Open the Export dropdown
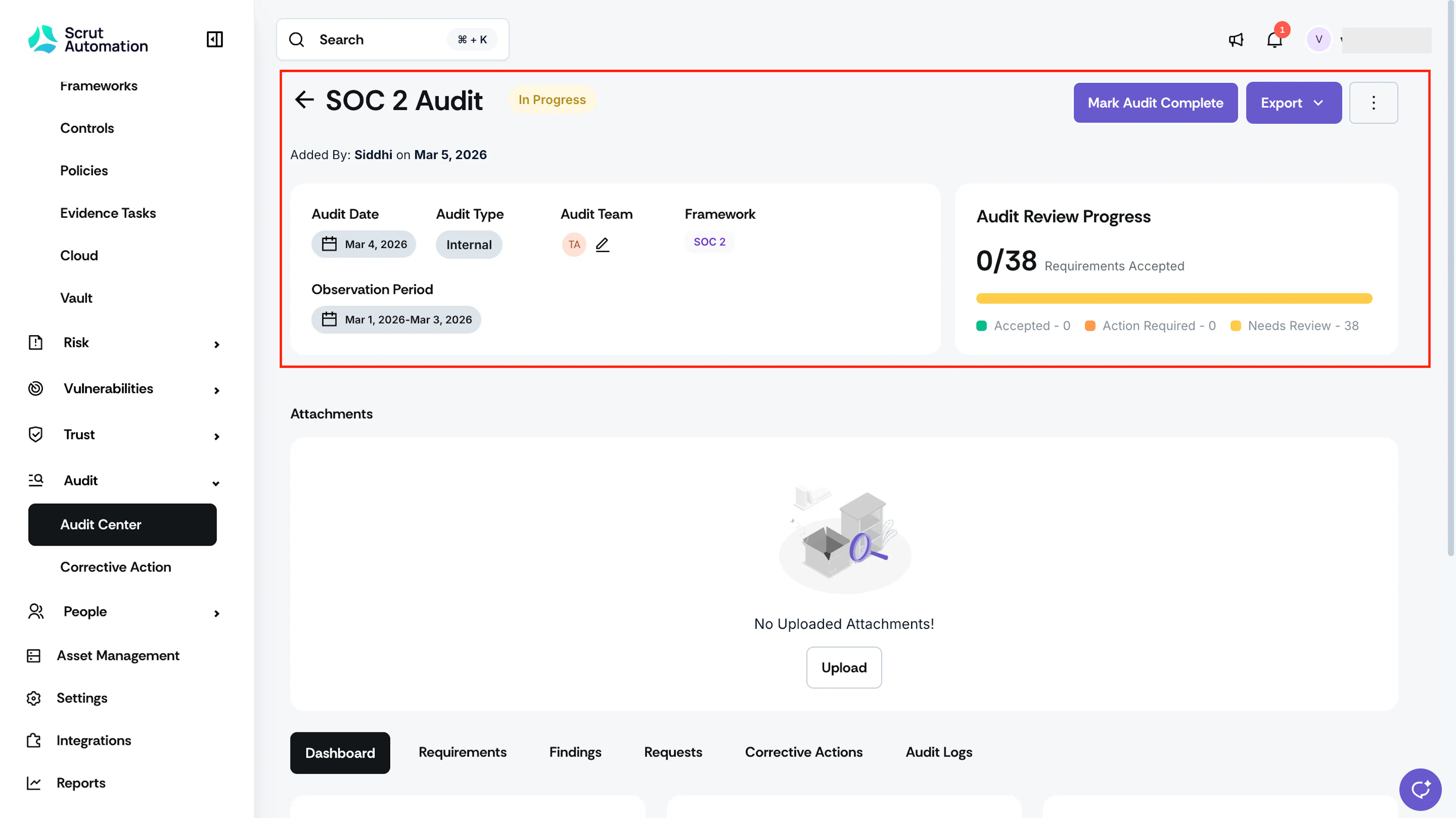Viewport: 1456px width, 818px height. click(1293, 103)
